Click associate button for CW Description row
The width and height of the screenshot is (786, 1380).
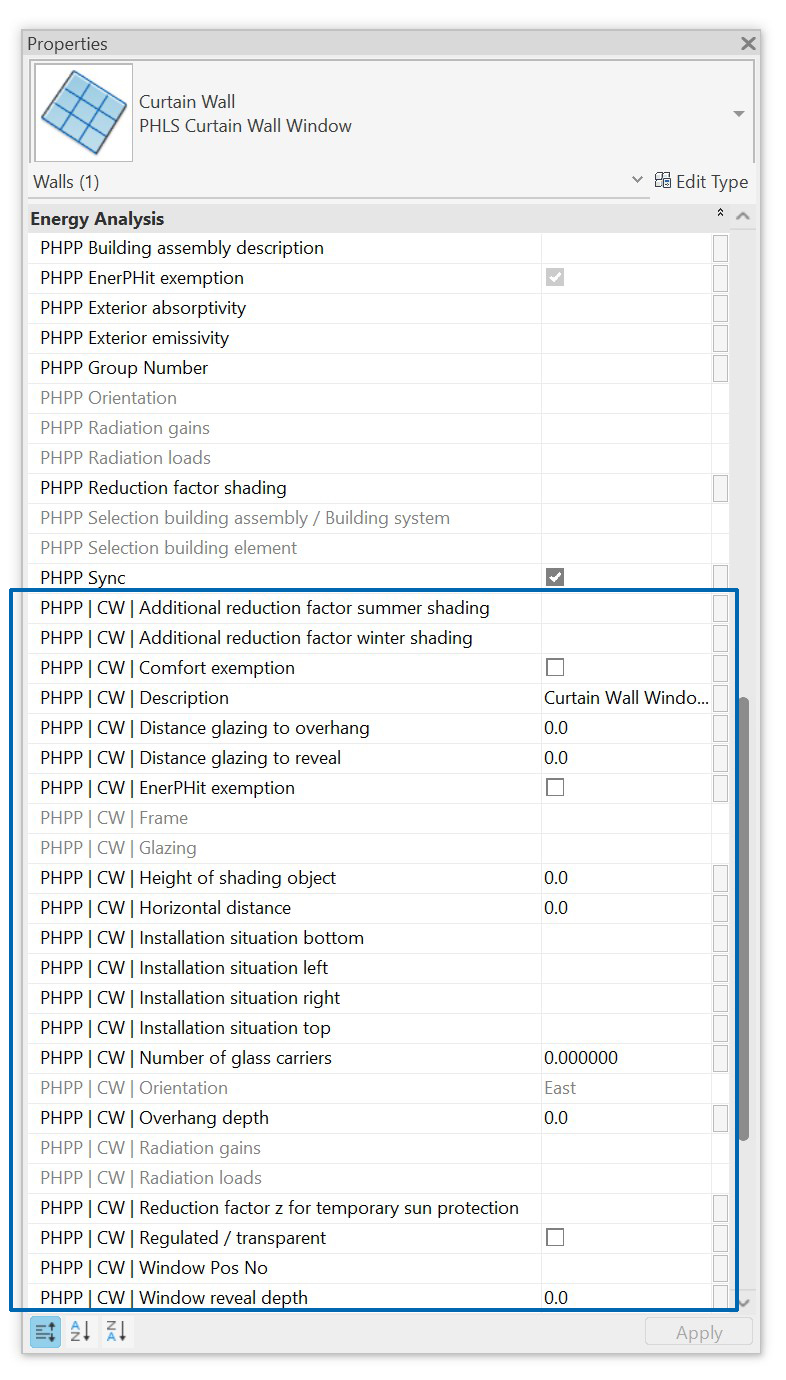pyautogui.click(x=720, y=698)
